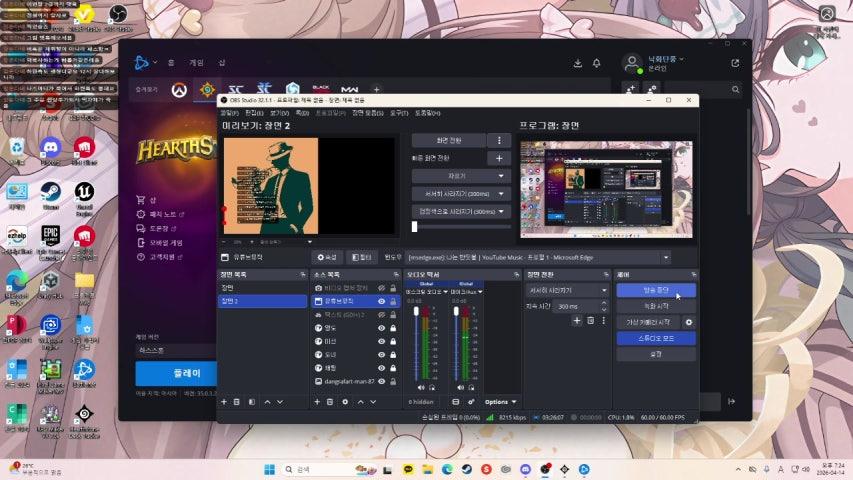This screenshot has height=480, width=853.
Task: Expand audio mixer Options dropdown
Action: tap(498, 401)
